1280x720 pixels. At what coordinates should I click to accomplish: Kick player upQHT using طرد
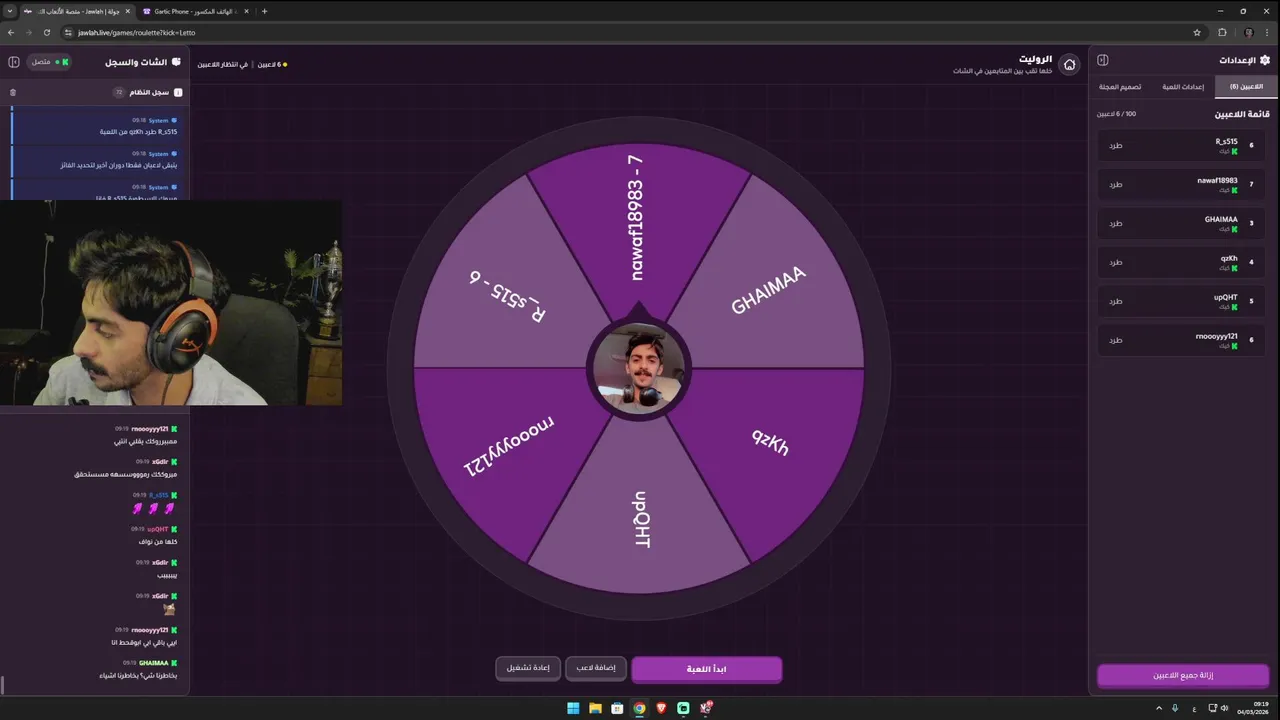point(1116,302)
